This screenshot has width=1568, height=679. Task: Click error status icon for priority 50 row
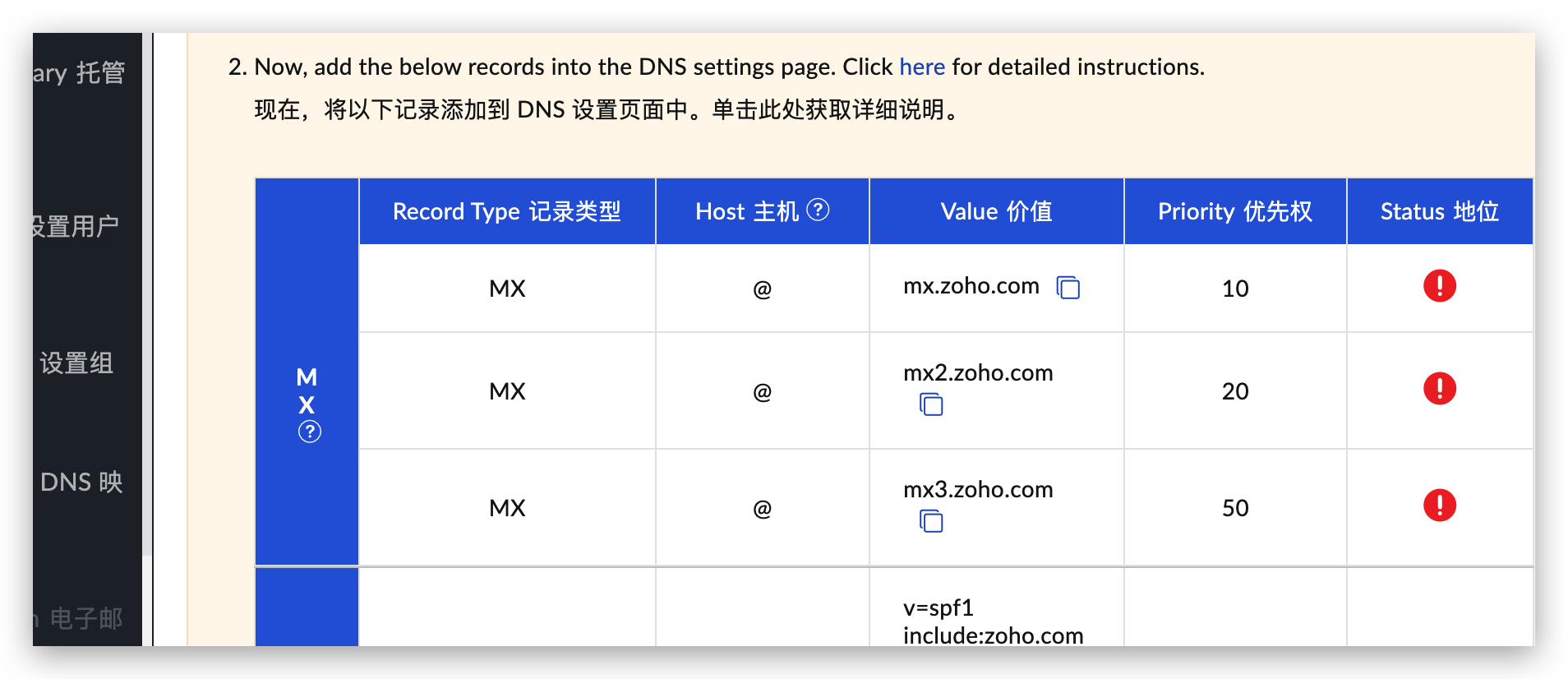pyautogui.click(x=1440, y=505)
